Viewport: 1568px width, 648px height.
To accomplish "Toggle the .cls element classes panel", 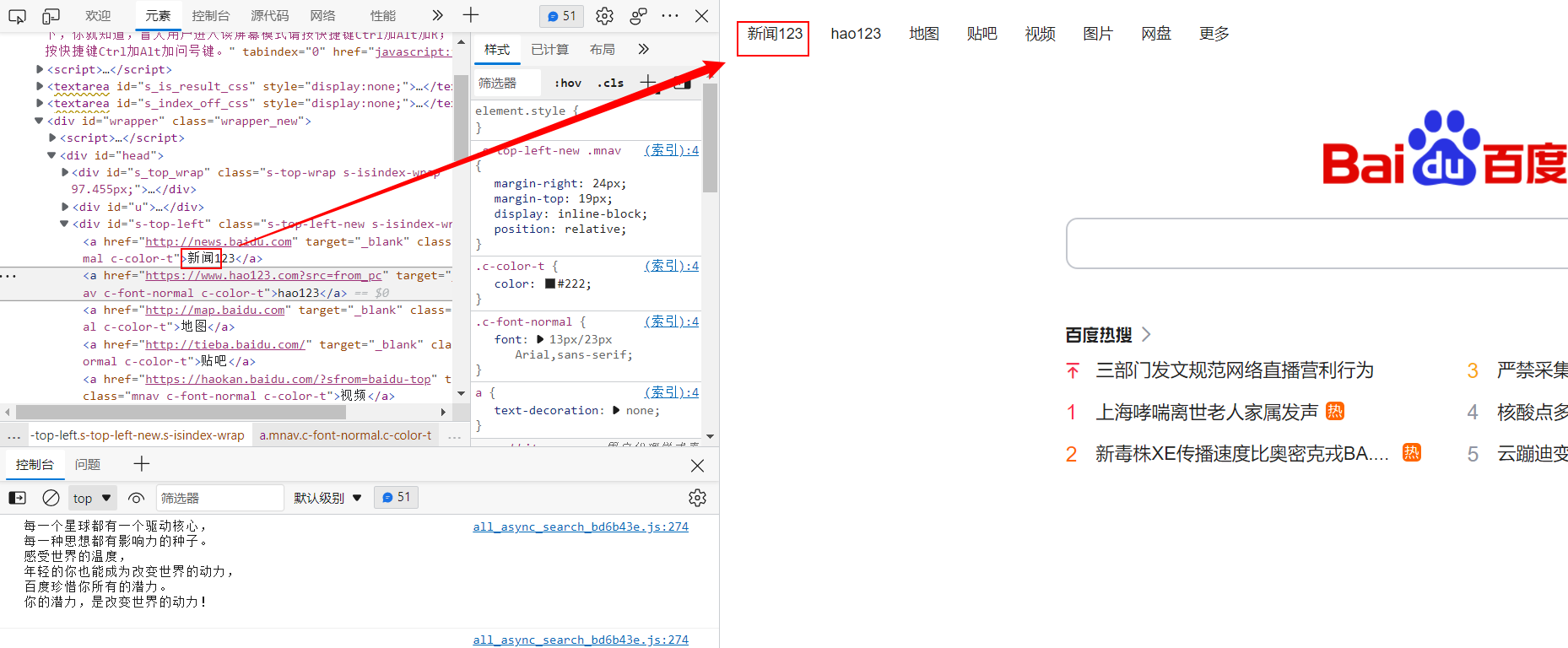I will coord(611,83).
